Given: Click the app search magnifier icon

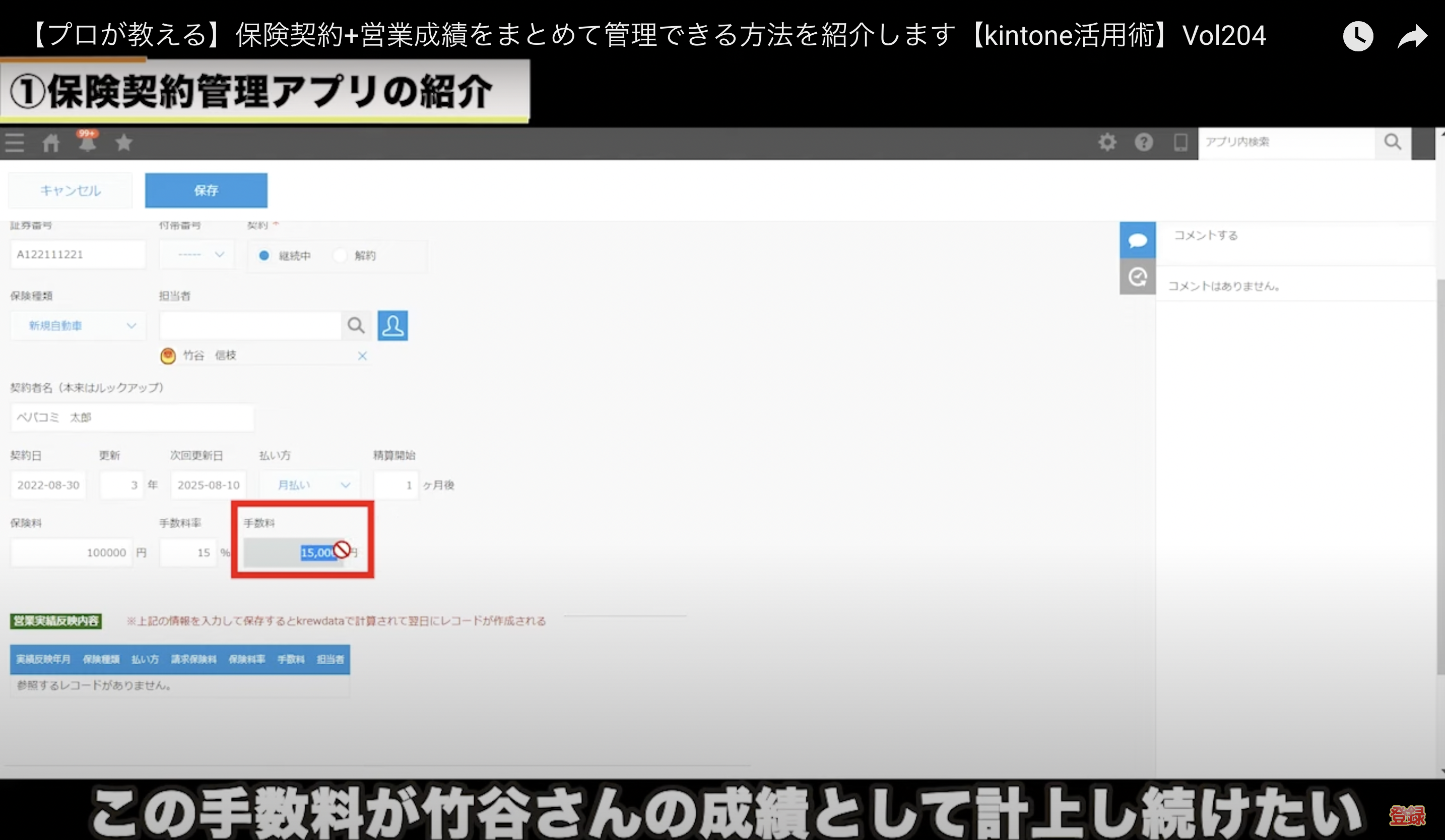Looking at the screenshot, I should (x=1392, y=142).
